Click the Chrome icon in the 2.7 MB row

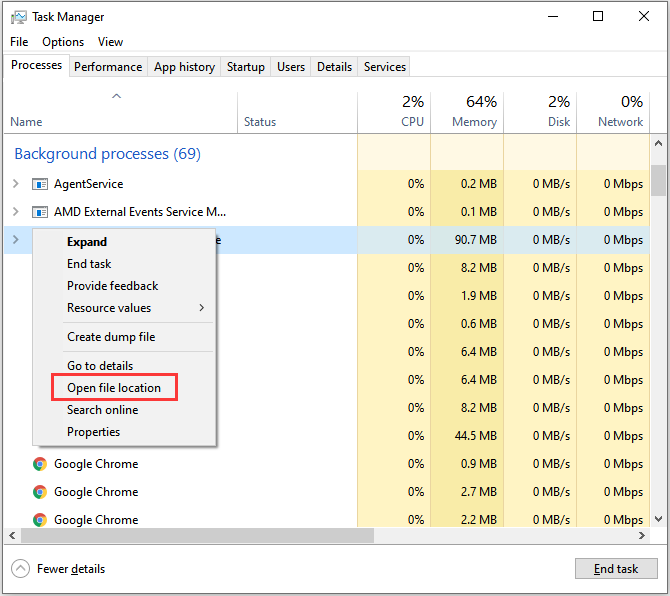40,492
